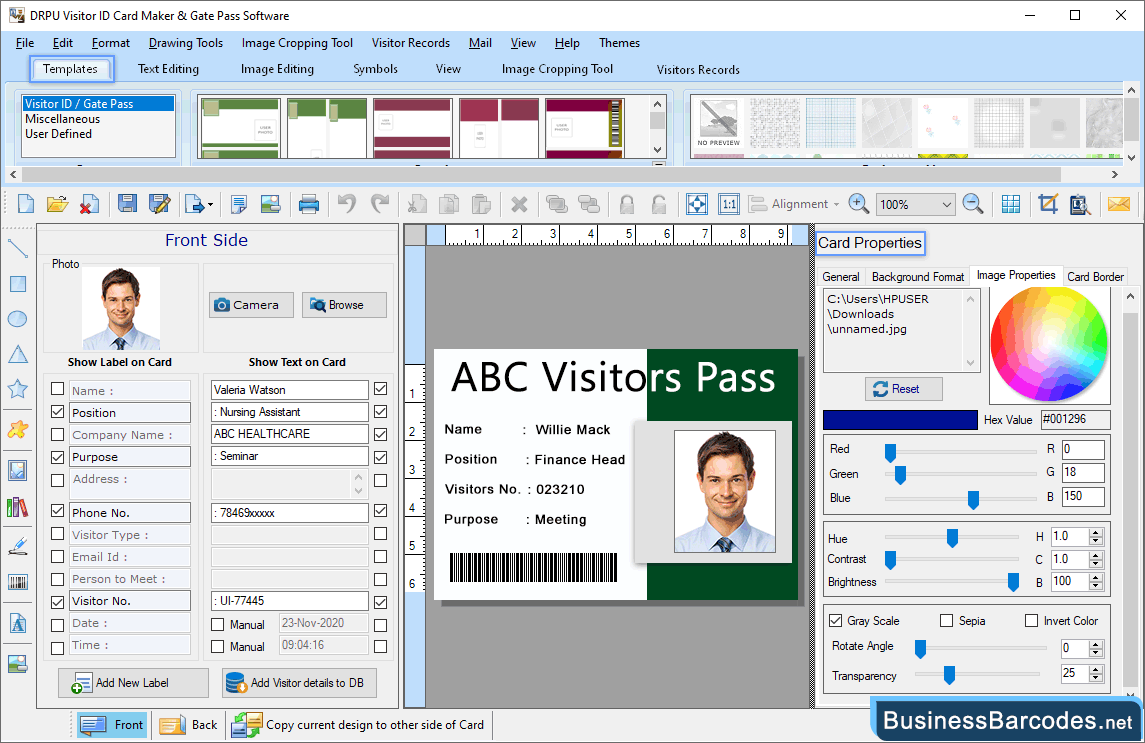This screenshot has width=1145, height=743.
Task: Enable the Address label checkbox
Action: tap(58, 480)
